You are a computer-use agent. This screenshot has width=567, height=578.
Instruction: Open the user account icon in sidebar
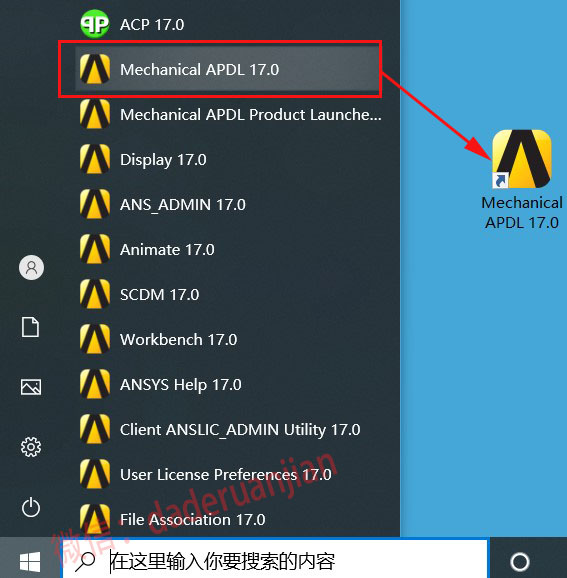31,267
